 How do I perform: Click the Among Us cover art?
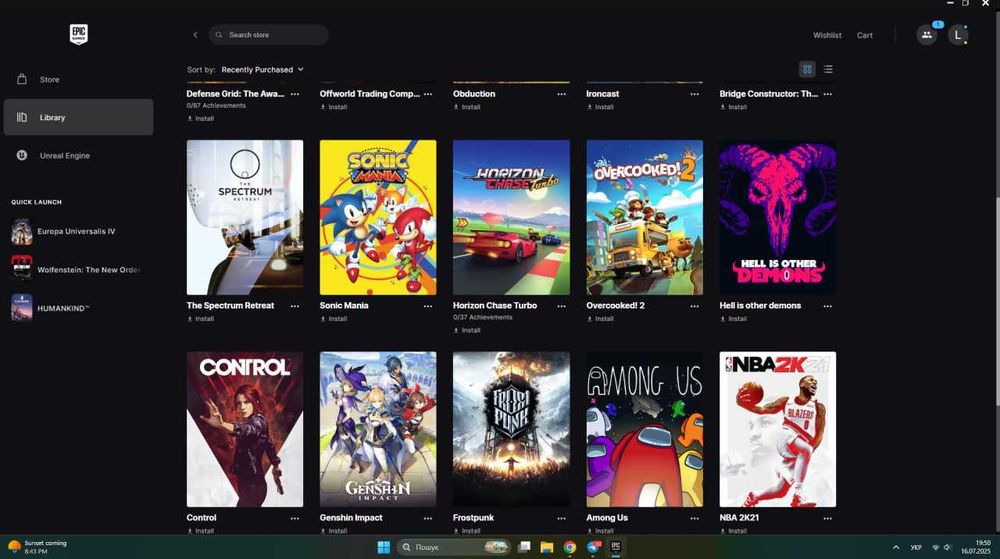645,430
